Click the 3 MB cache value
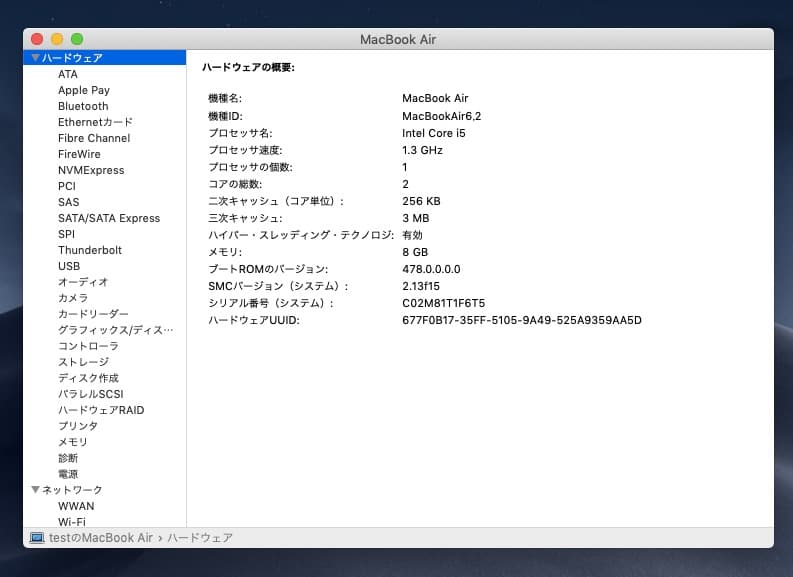This screenshot has height=577, width=793. (416, 218)
